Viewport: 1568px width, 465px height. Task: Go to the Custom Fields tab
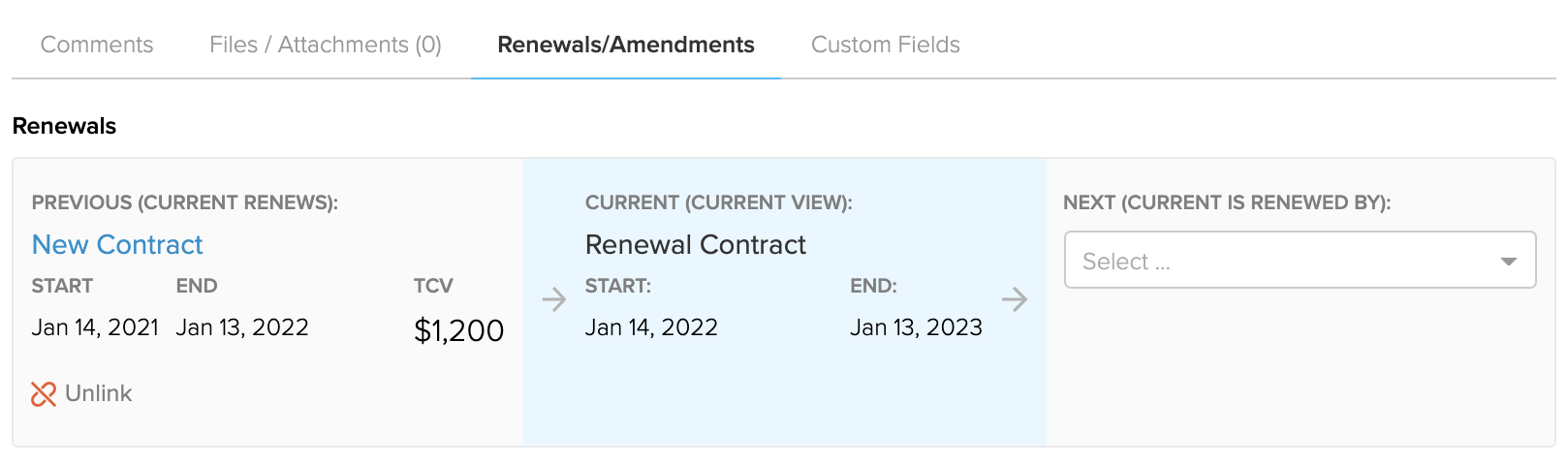(886, 45)
